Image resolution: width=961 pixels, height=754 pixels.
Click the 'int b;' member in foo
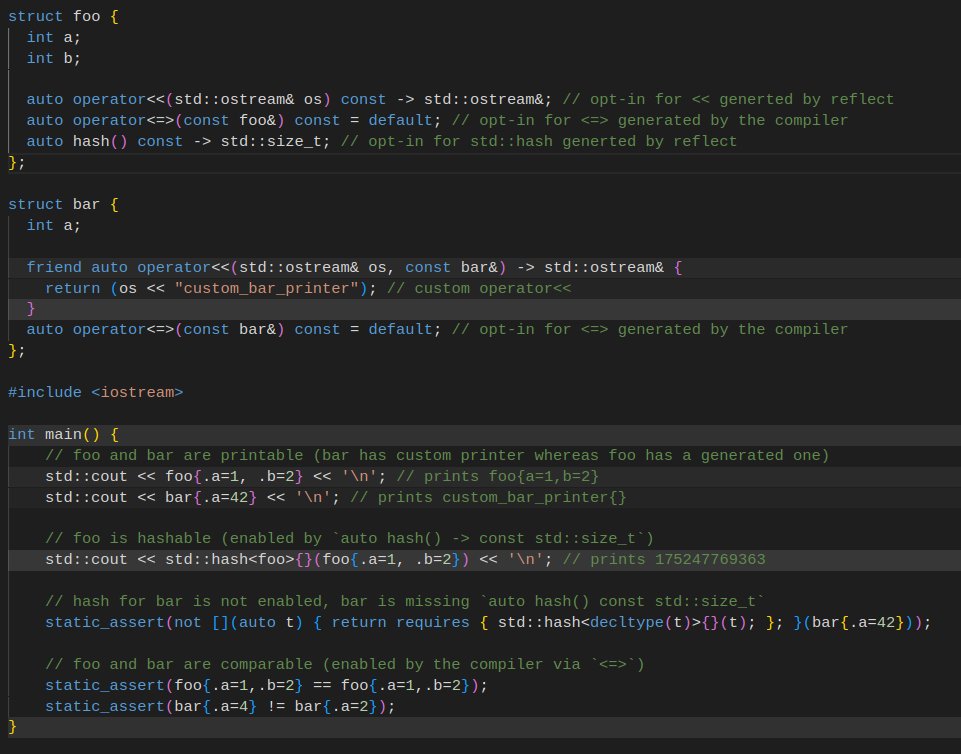(53, 58)
